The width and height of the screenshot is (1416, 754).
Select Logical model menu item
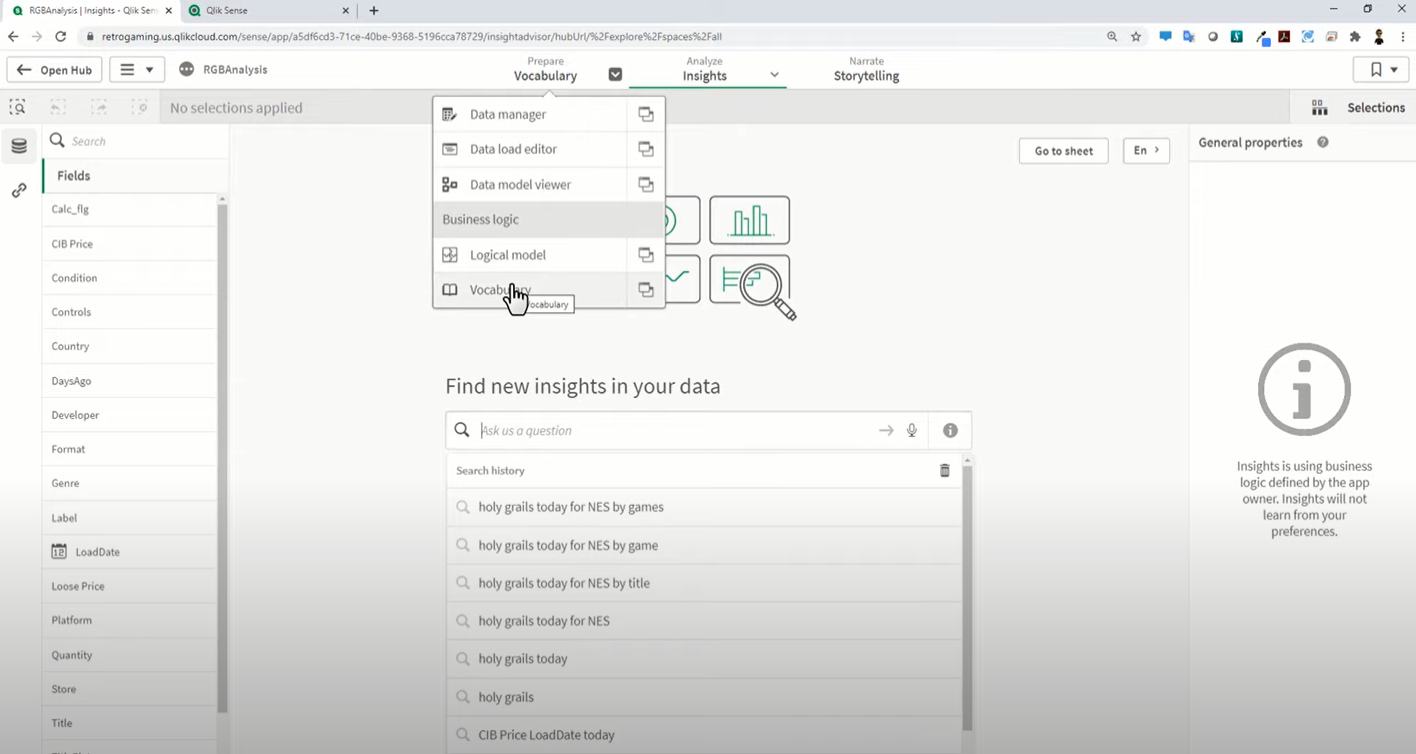click(x=530, y=255)
